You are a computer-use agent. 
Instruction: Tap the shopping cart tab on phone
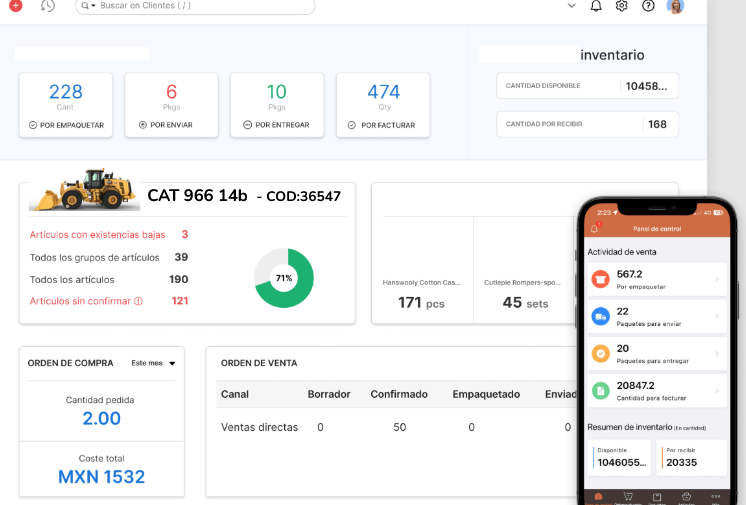[x=628, y=496]
